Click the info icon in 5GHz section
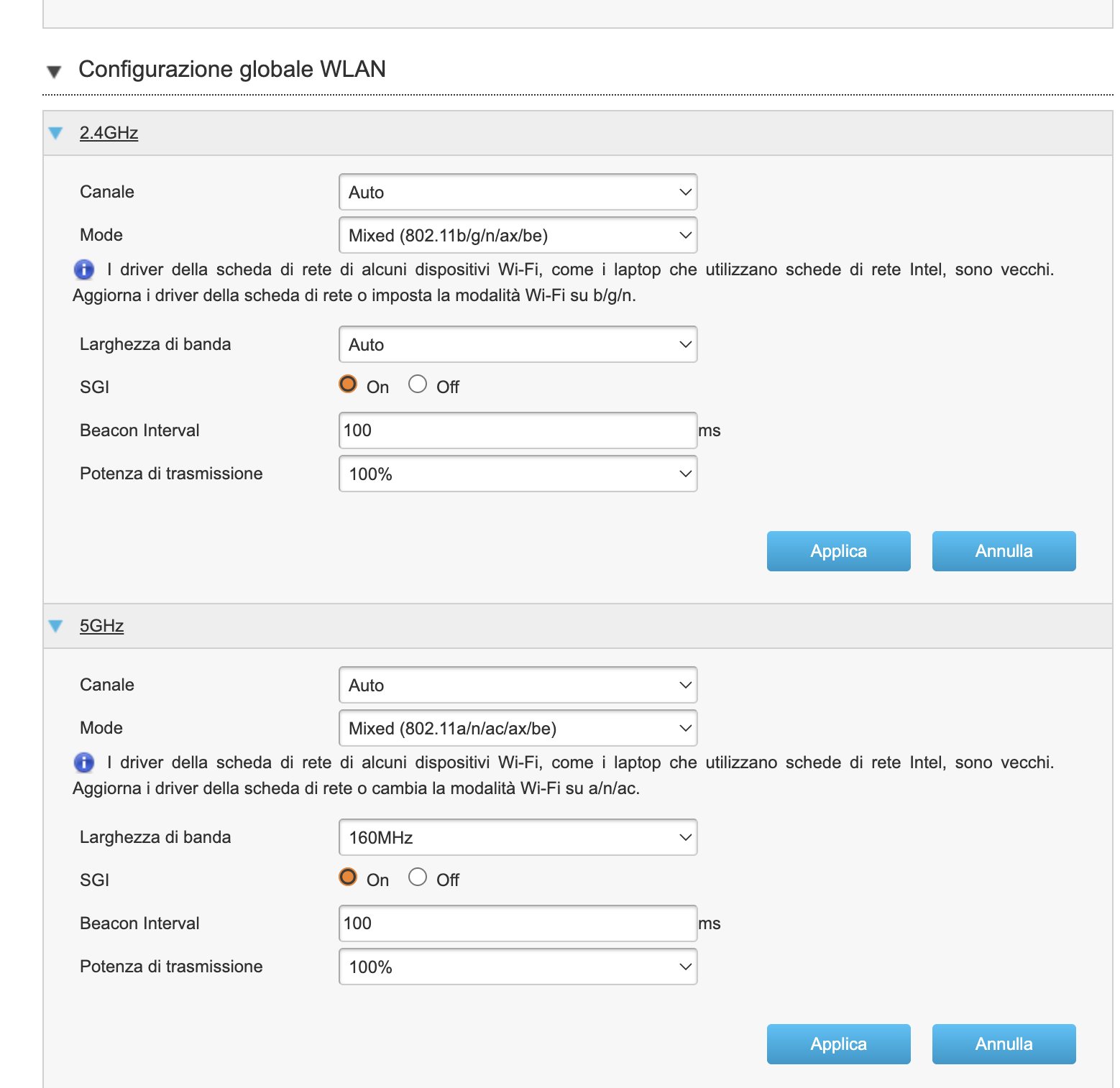The width and height of the screenshot is (1120, 1088). (x=84, y=762)
